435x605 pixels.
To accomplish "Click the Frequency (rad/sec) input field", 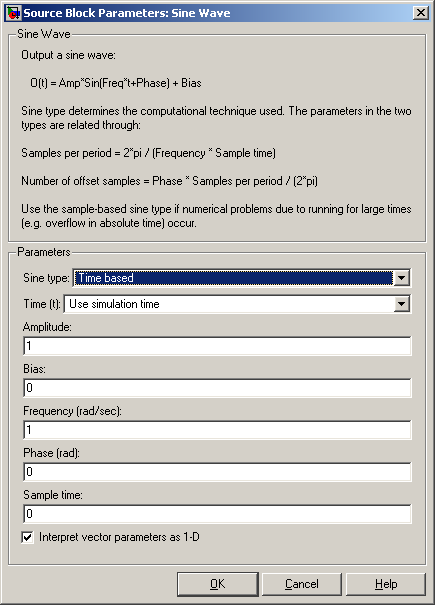I will point(217,430).
